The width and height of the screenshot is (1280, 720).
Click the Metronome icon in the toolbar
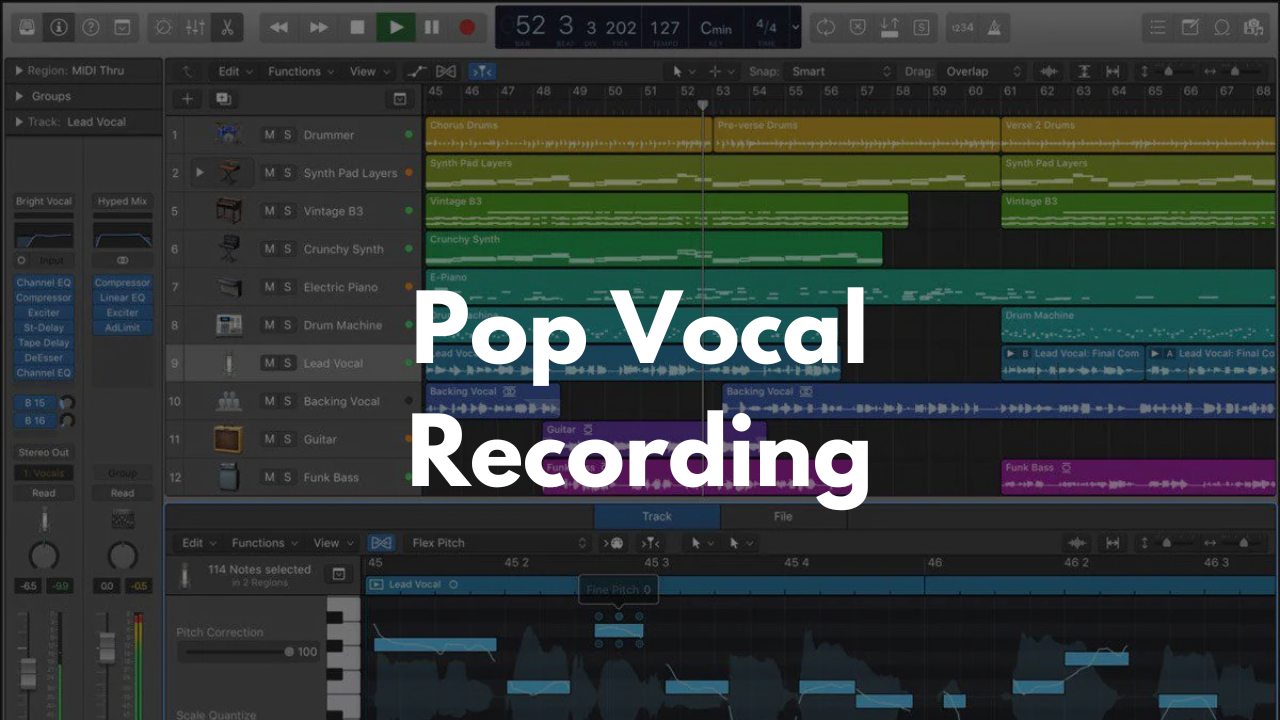[995, 27]
